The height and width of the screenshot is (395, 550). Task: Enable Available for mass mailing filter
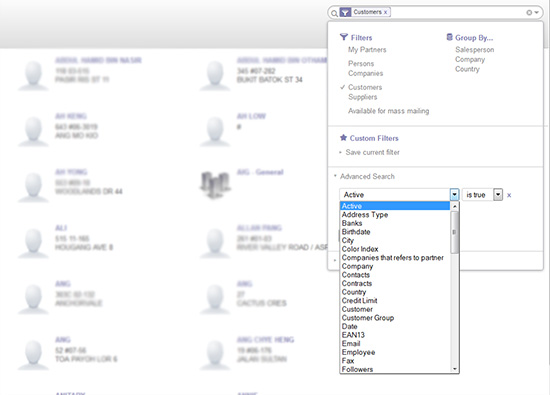point(388,111)
